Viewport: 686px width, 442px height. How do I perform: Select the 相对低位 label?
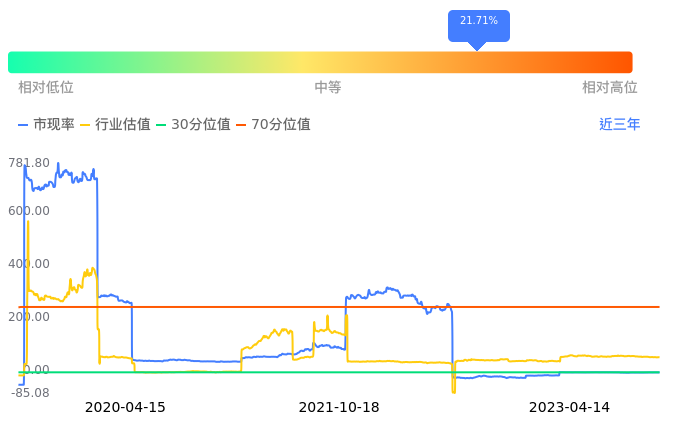point(46,88)
